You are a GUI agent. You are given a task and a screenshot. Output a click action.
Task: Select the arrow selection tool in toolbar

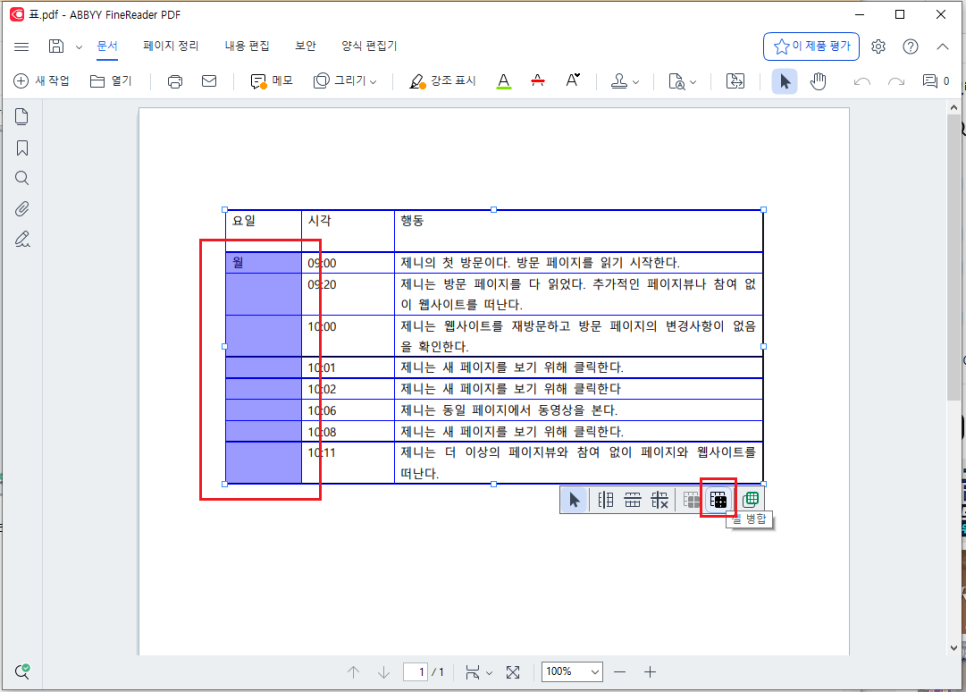784,81
